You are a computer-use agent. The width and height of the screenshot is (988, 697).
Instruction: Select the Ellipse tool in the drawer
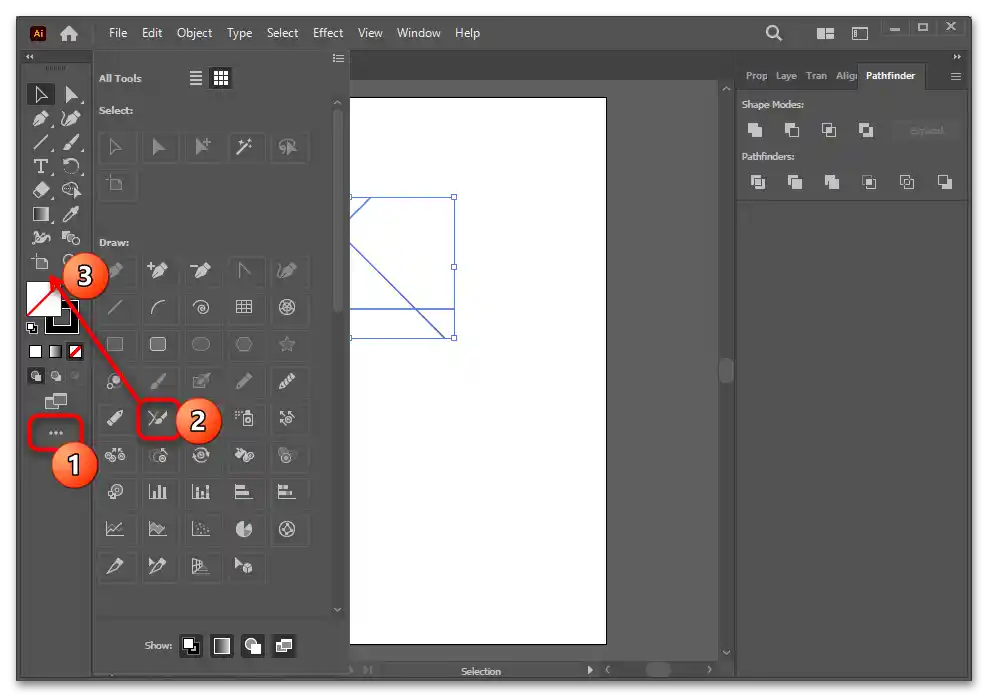tap(201, 344)
